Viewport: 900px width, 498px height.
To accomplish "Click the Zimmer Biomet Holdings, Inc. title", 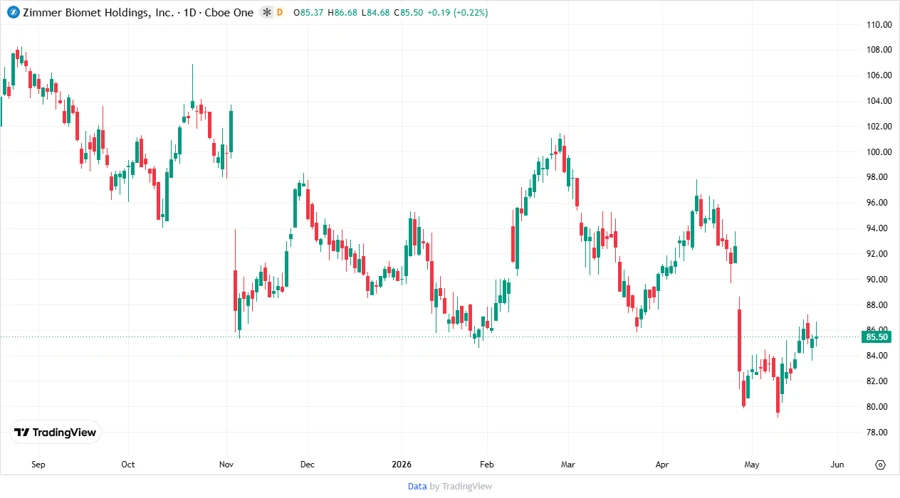I will pyautogui.click(x=98, y=12).
